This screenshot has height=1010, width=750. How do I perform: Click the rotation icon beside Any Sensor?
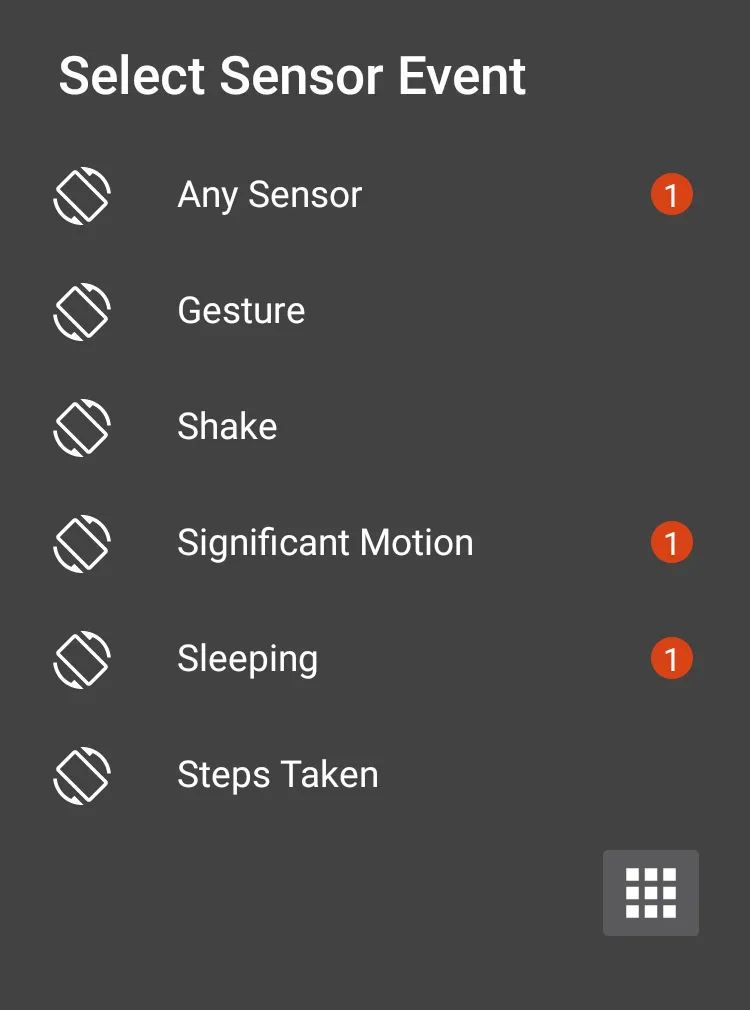[82, 195]
